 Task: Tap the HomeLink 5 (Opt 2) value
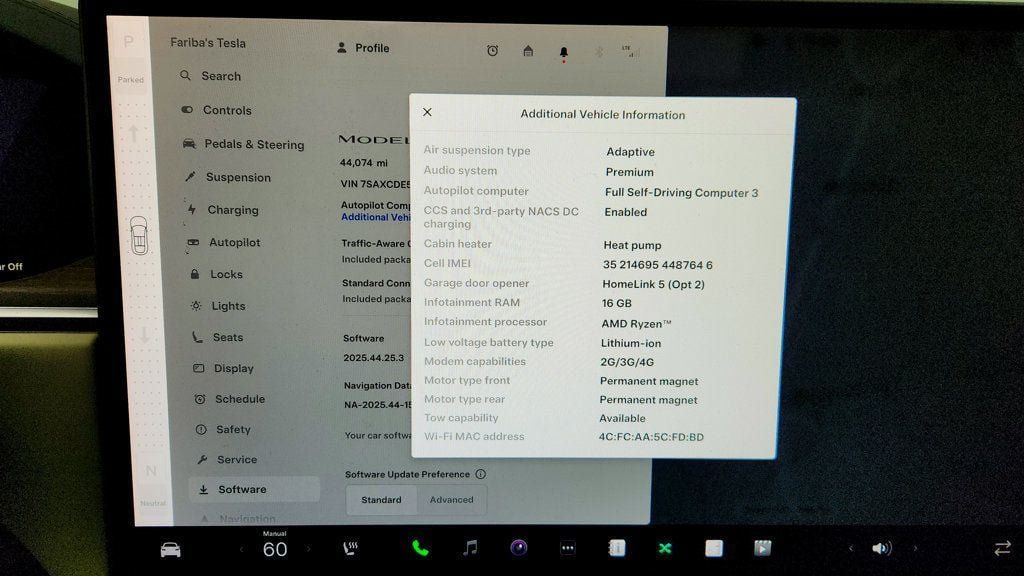pyautogui.click(x=653, y=284)
